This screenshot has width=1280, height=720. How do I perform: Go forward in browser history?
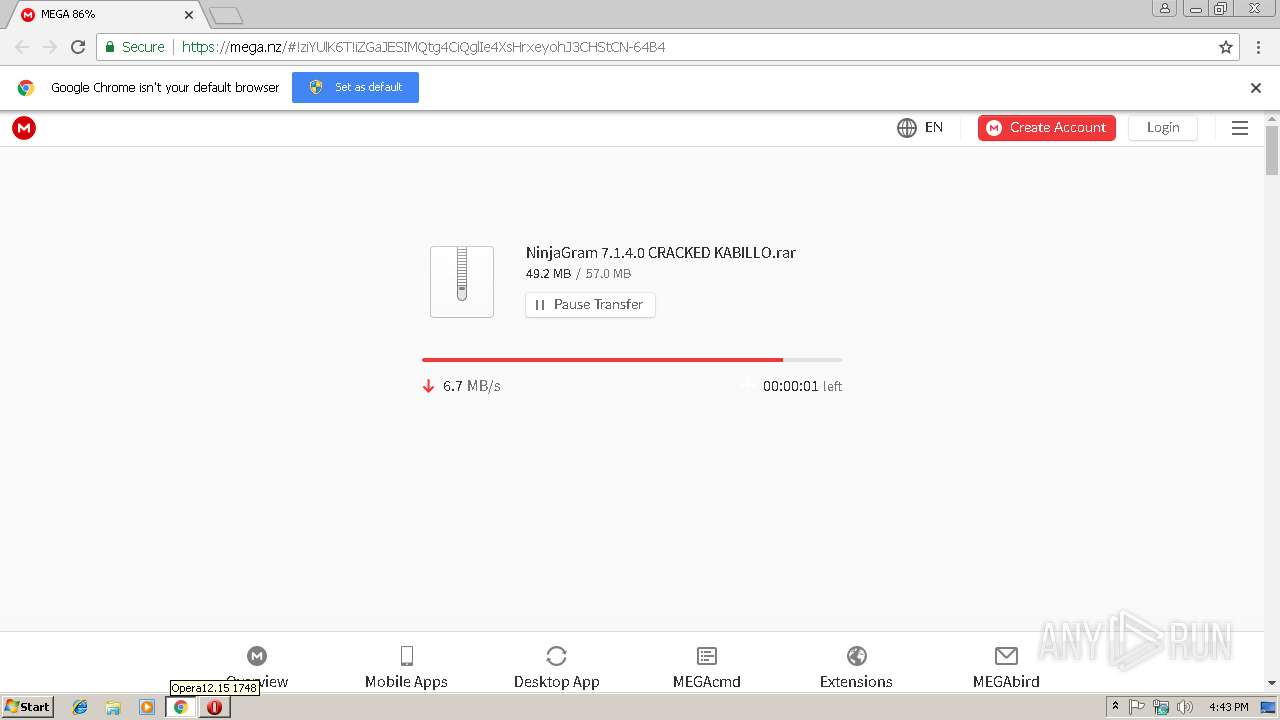point(50,47)
